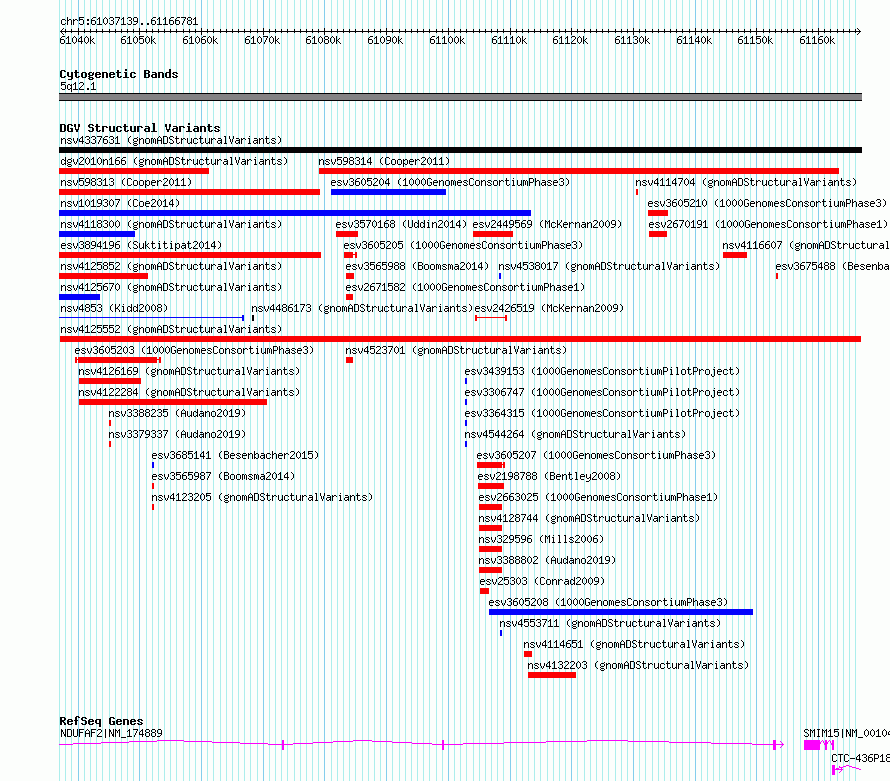Click the nsv4125552 gnomAD variant label

(171, 329)
